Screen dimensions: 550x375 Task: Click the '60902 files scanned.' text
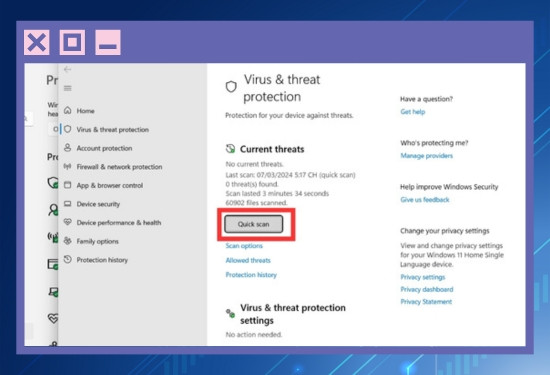point(256,202)
